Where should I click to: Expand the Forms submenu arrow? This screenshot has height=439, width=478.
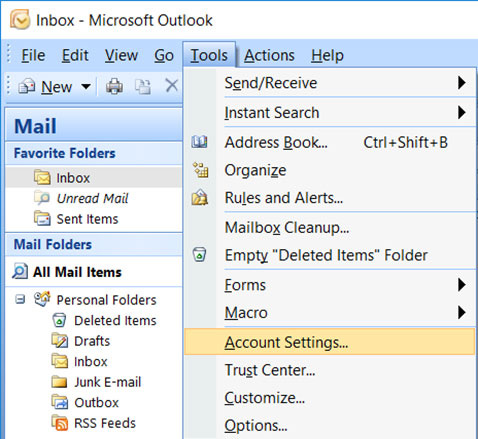pos(462,285)
